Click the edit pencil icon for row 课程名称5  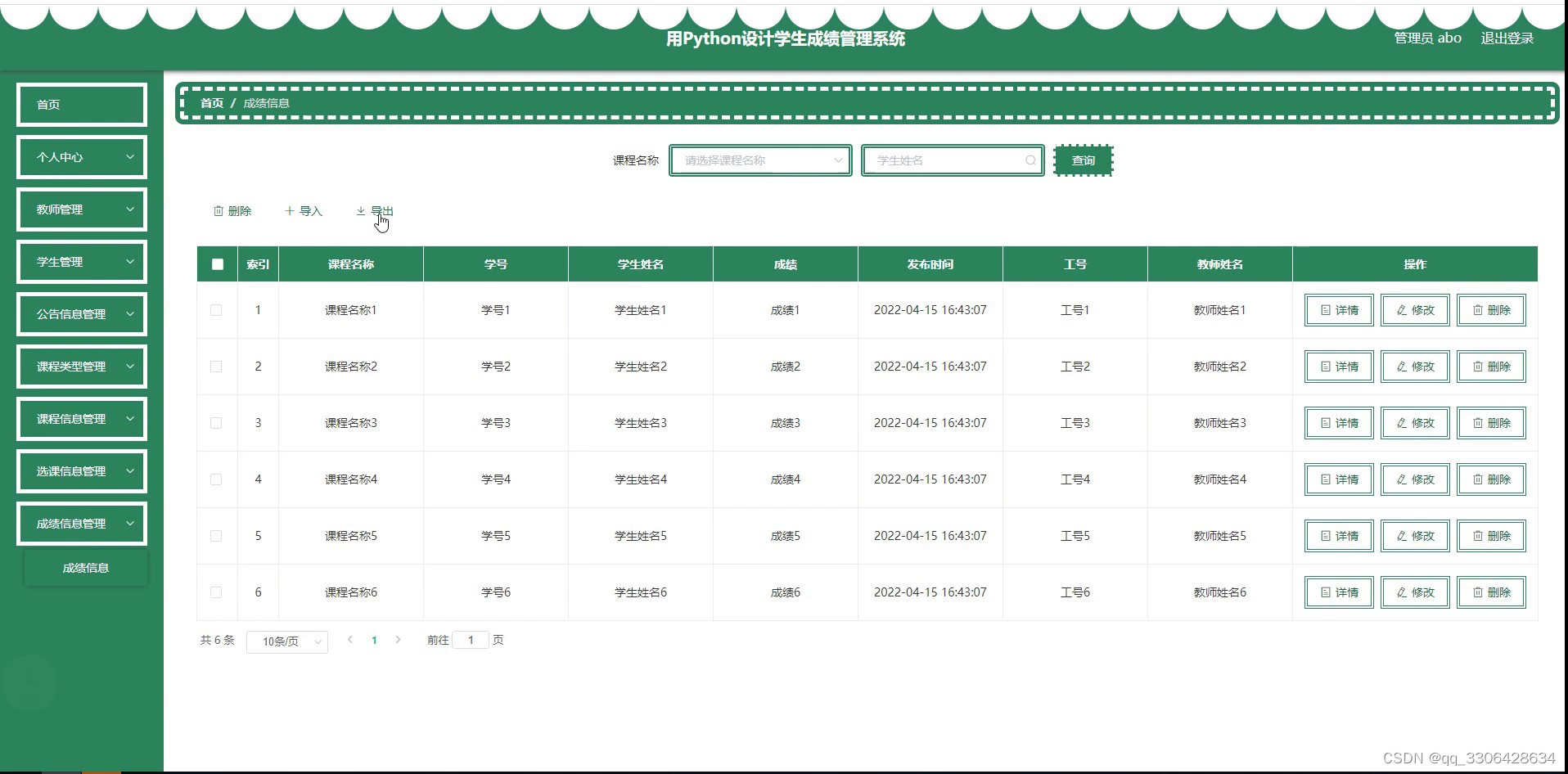[x=1402, y=536]
